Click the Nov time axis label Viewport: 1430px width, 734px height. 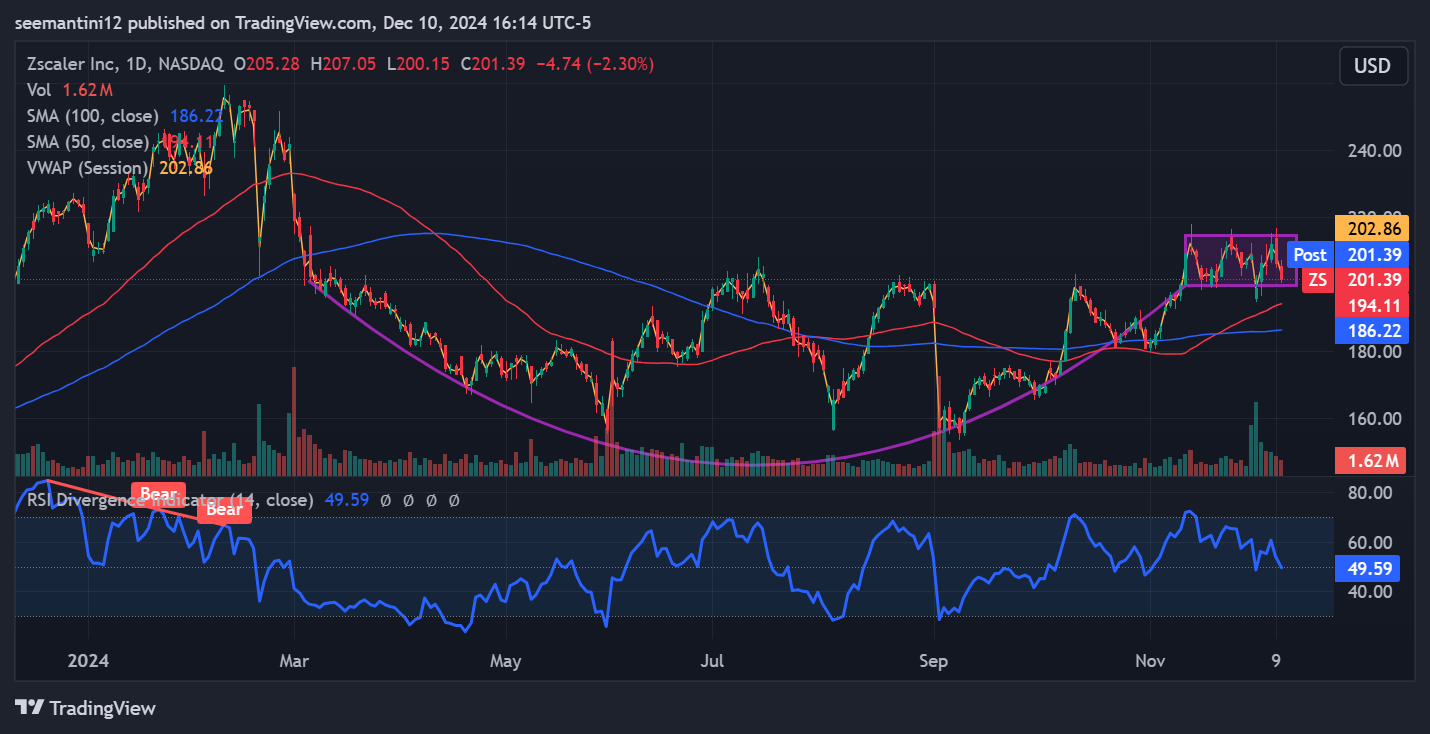pos(1150,661)
